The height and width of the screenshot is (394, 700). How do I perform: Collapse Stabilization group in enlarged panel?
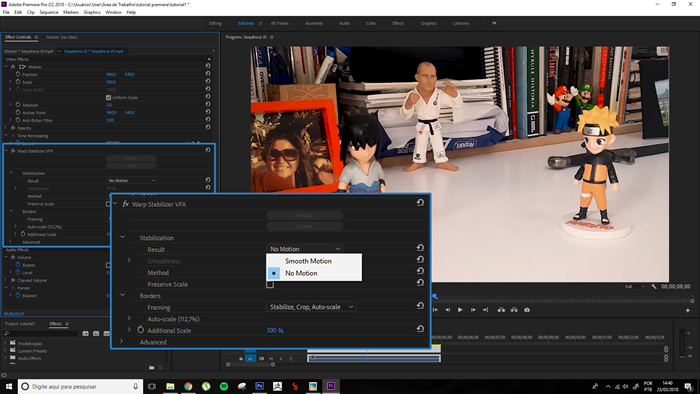click(x=122, y=237)
